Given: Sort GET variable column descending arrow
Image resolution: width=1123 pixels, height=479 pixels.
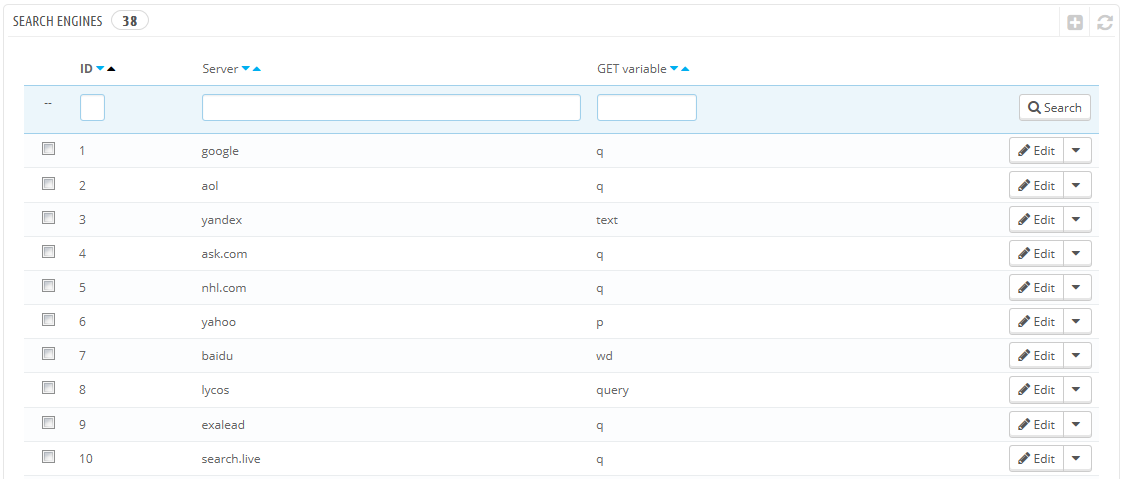Looking at the screenshot, I should tap(674, 69).
